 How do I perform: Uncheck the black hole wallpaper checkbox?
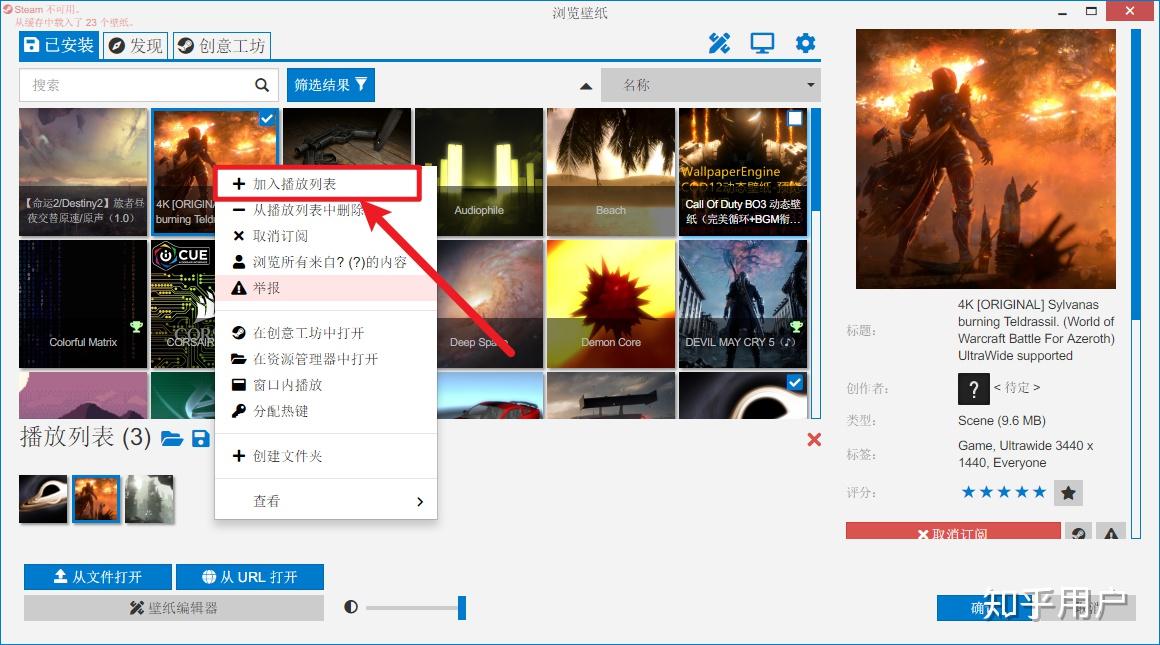coord(795,382)
